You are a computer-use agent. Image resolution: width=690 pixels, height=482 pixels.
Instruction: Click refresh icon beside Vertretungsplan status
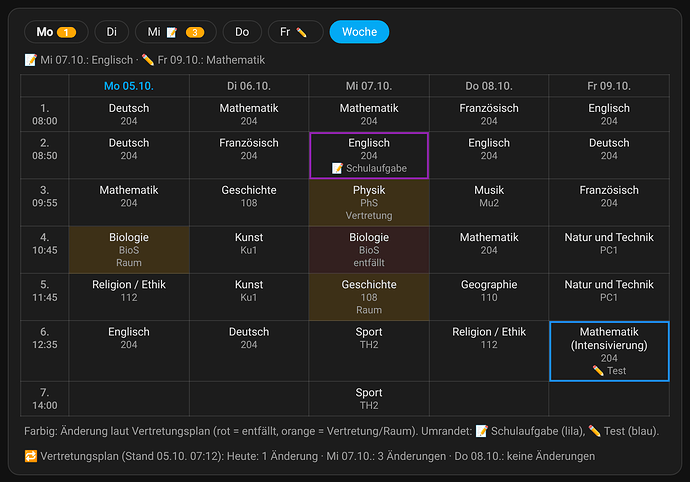pyautogui.click(x=31, y=456)
